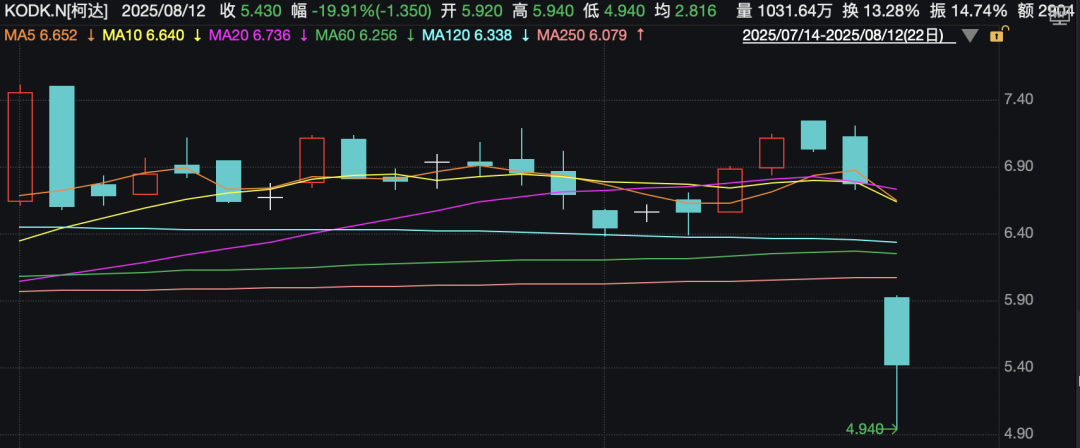Open the date range dropdown triangle

click(968, 37)
